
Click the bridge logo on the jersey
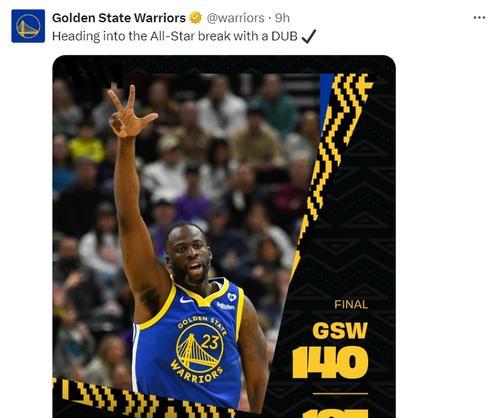pos(199,349)
